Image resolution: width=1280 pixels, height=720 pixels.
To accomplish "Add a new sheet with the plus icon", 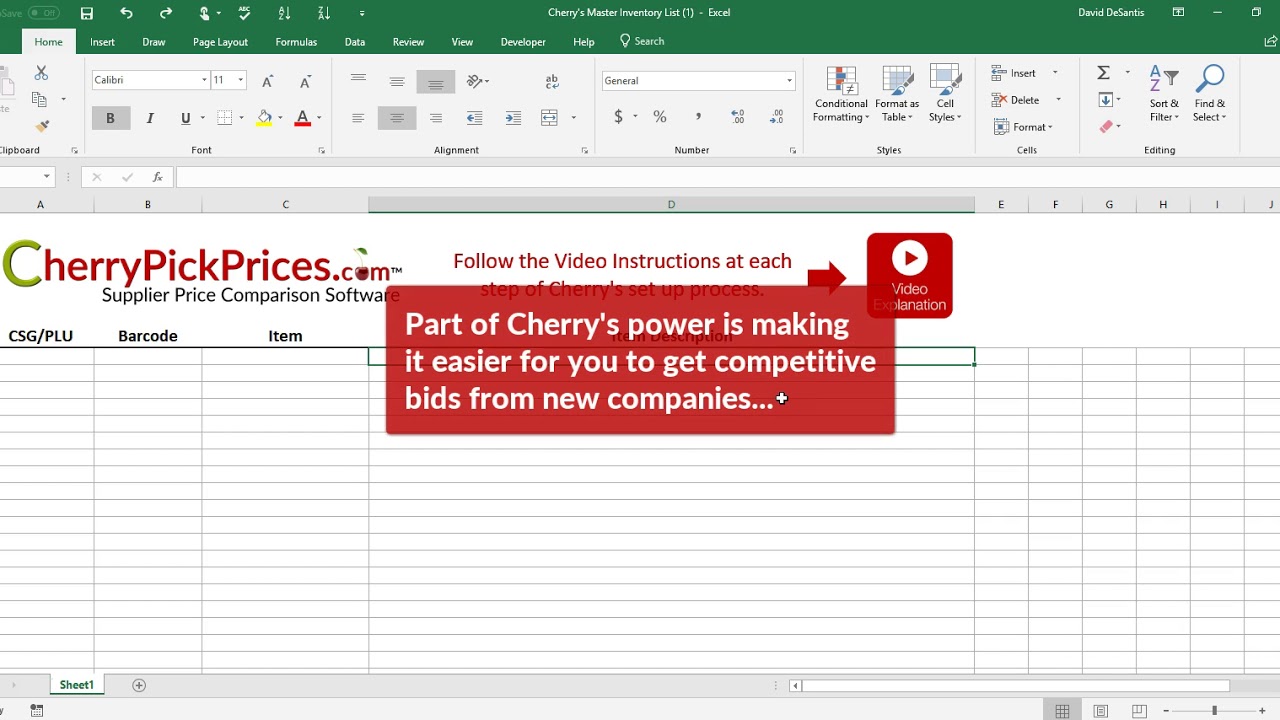I will 139,685.
